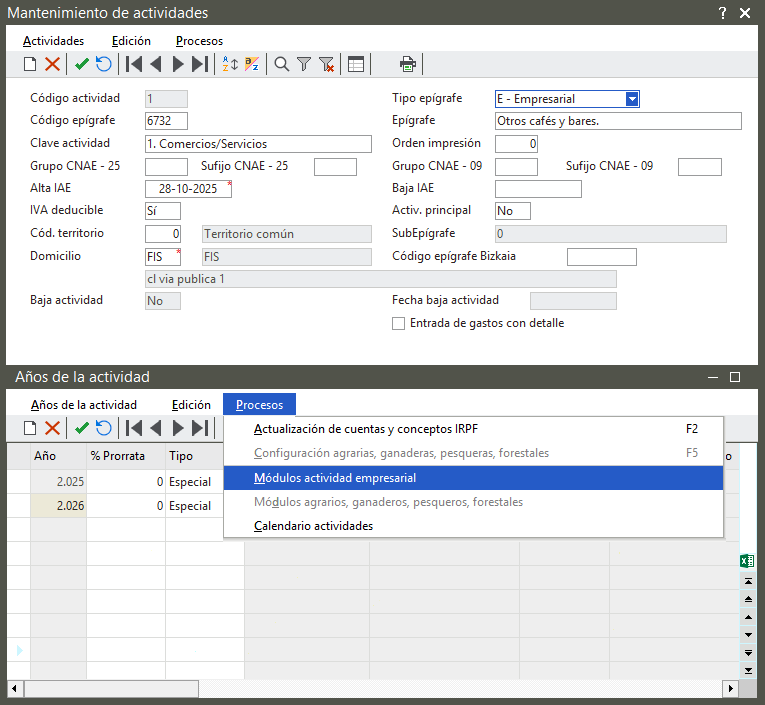Screen dimensions: 765x705
Task: Open the Actividades menu
Action: (x=53, y=41)
